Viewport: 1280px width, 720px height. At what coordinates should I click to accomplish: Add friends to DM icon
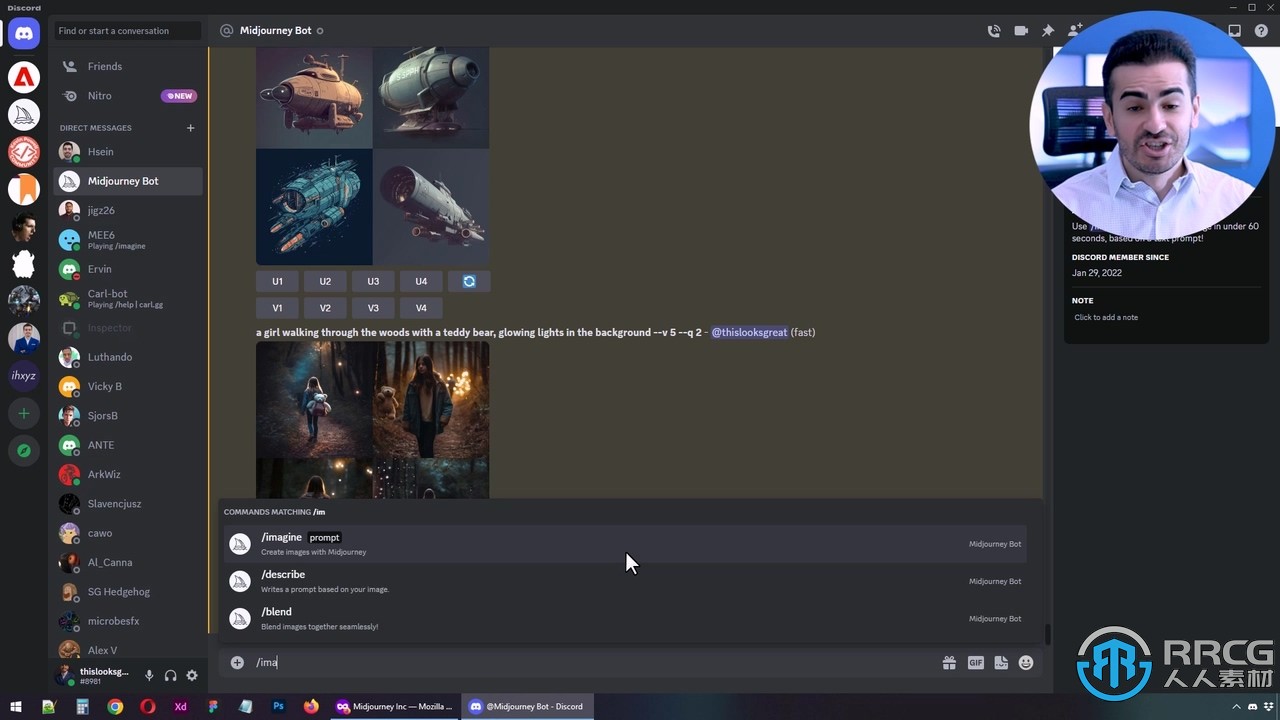click(1075, 31)
